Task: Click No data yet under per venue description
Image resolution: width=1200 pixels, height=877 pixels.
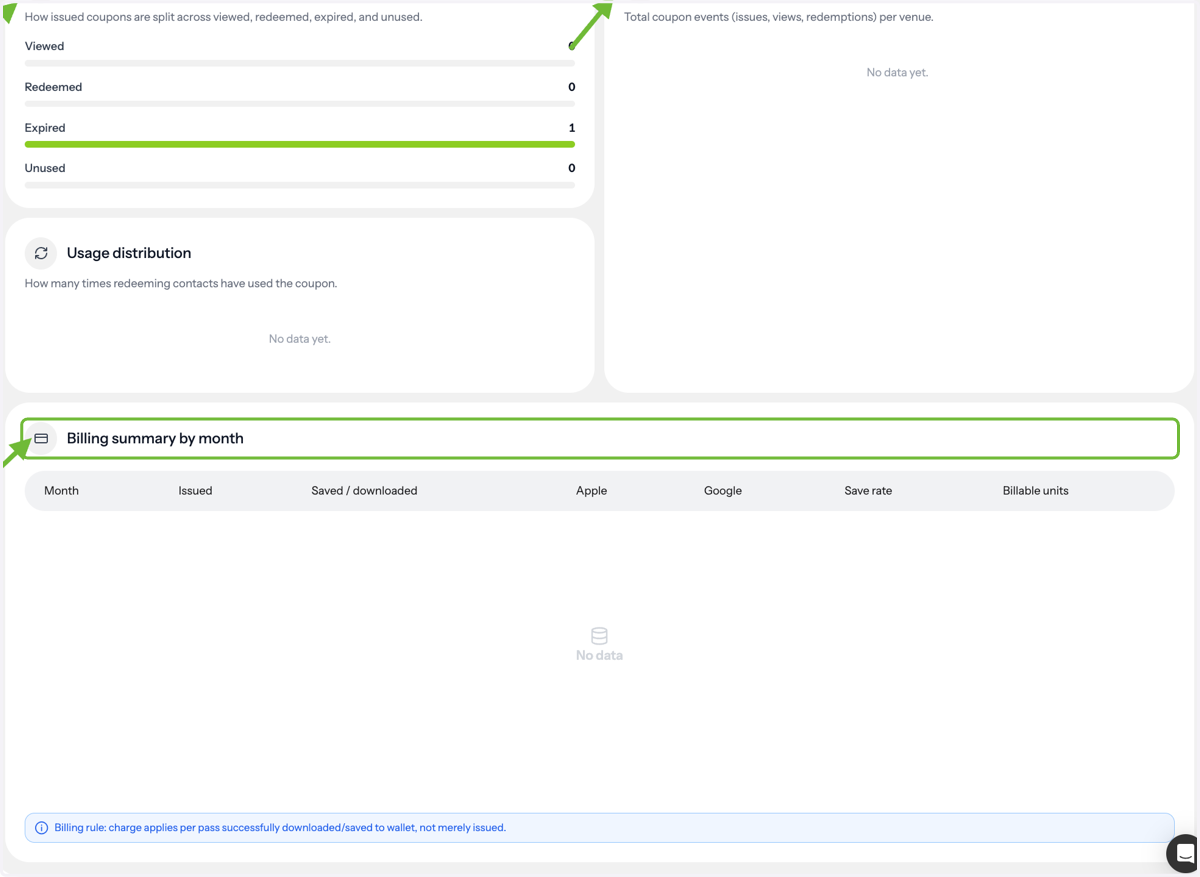Action: (897, 72)
